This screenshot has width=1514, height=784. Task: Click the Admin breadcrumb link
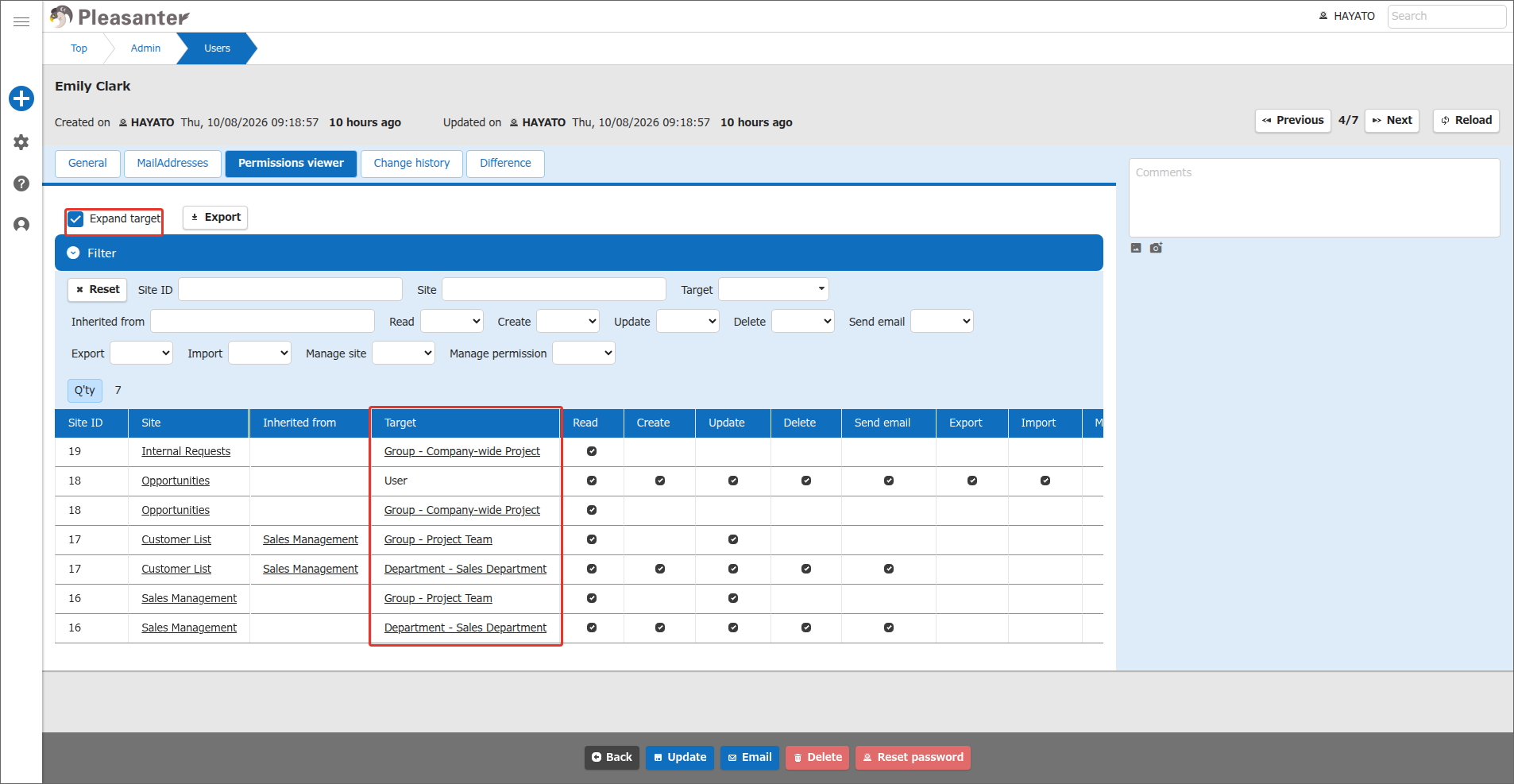[145, 48]
